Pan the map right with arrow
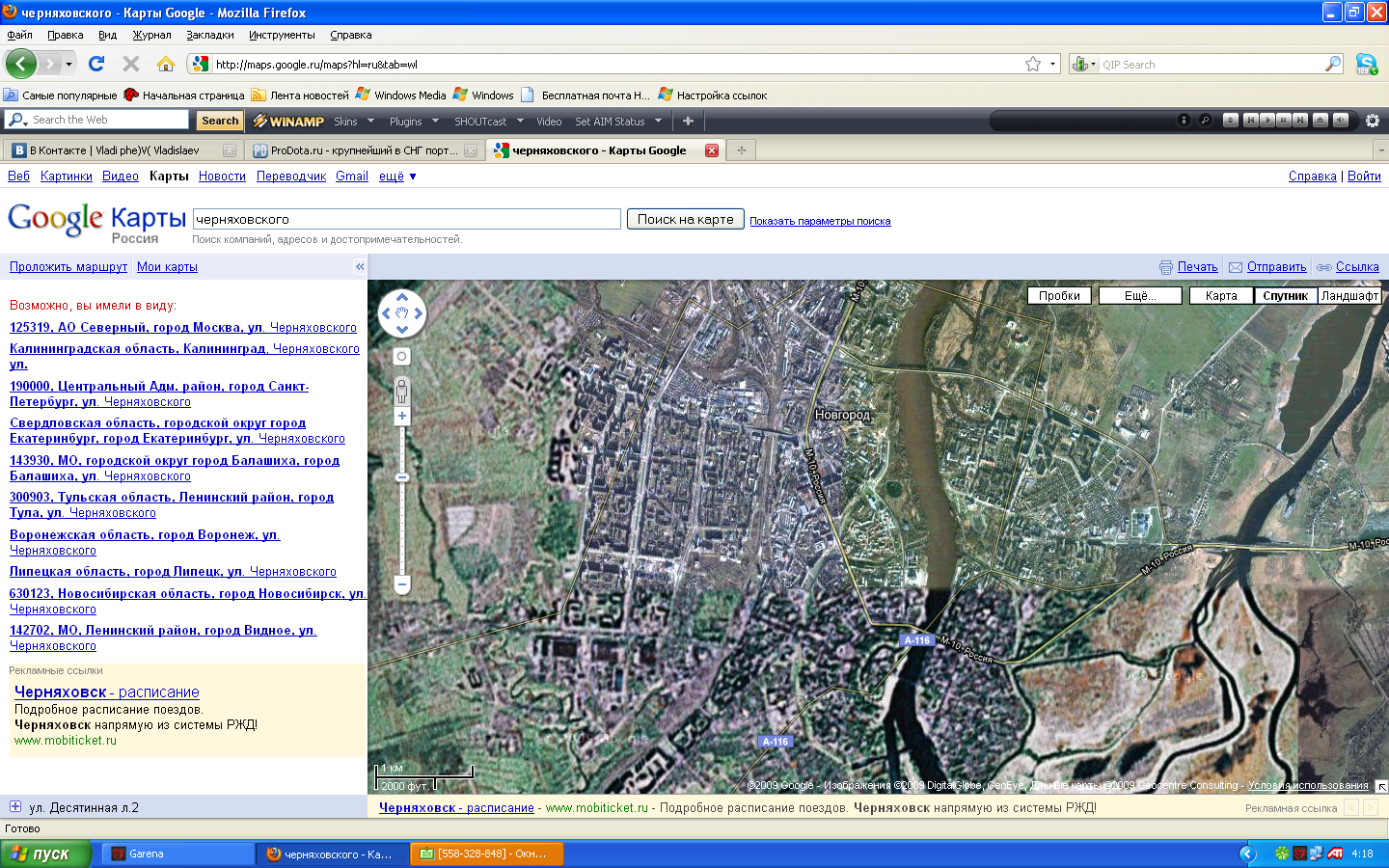 click(x=419, y=312)
